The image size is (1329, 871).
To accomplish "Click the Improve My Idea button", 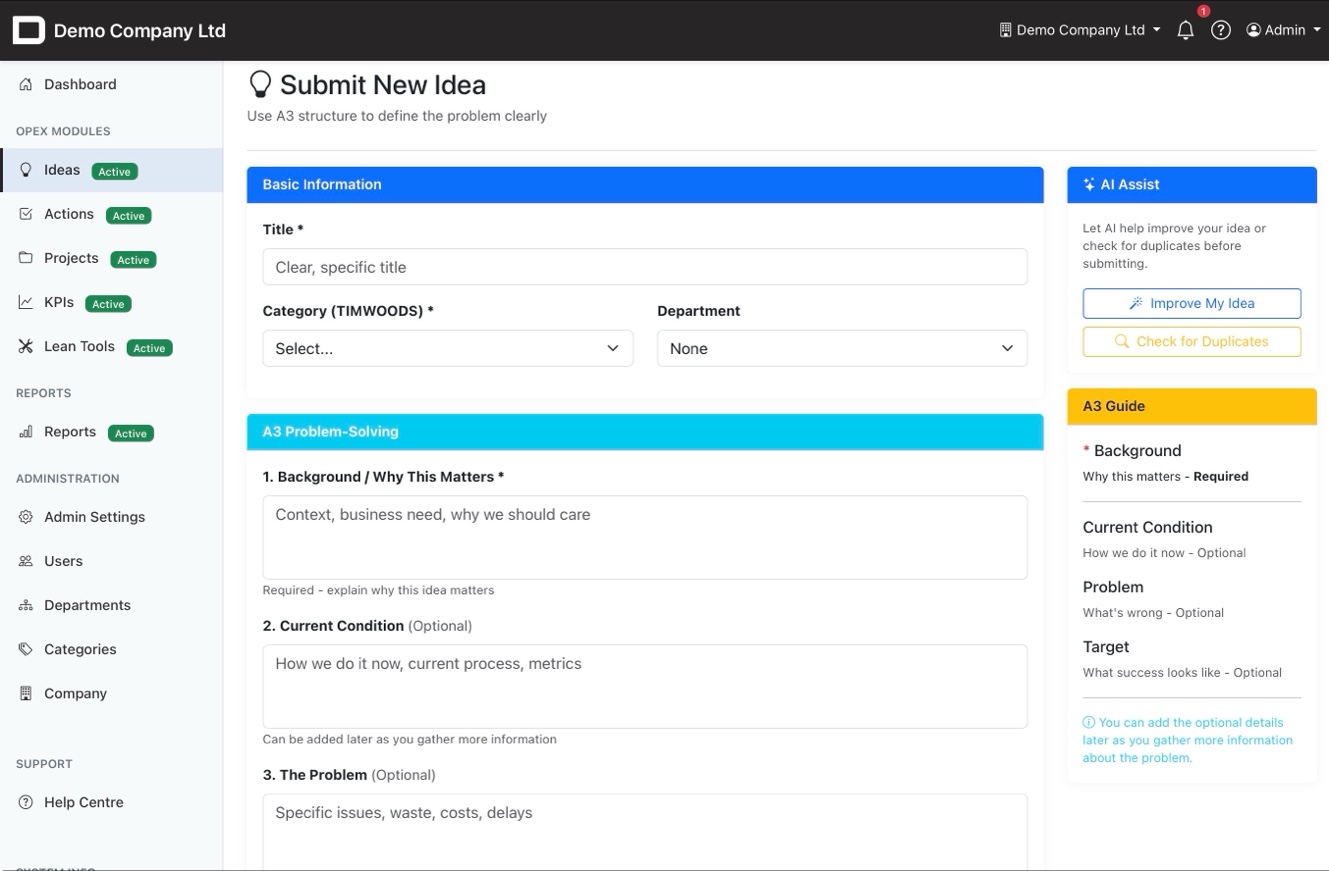I will [x=1191, y=303].
